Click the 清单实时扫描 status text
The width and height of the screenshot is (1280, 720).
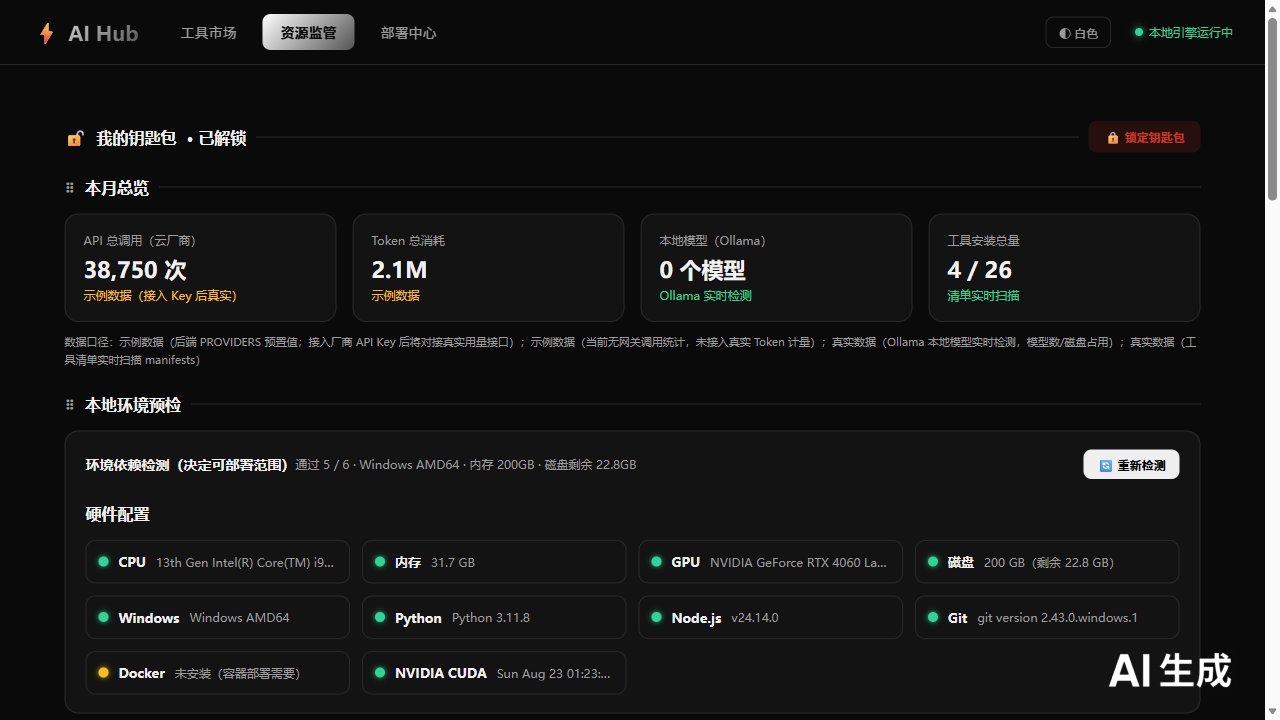[x=984, y=296]
